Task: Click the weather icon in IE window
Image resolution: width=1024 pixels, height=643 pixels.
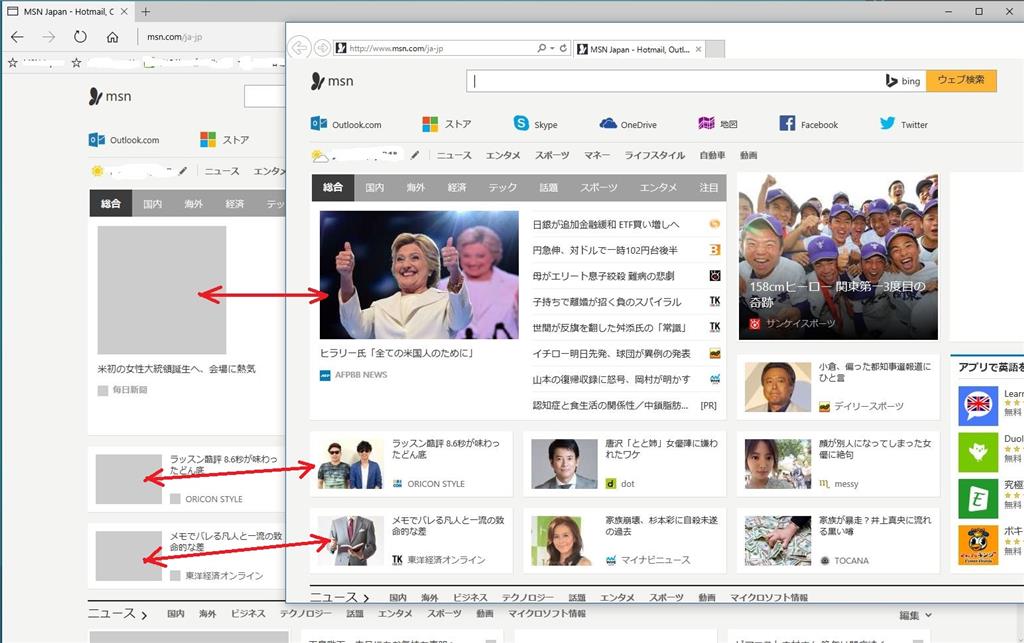Action: (319, 155)
